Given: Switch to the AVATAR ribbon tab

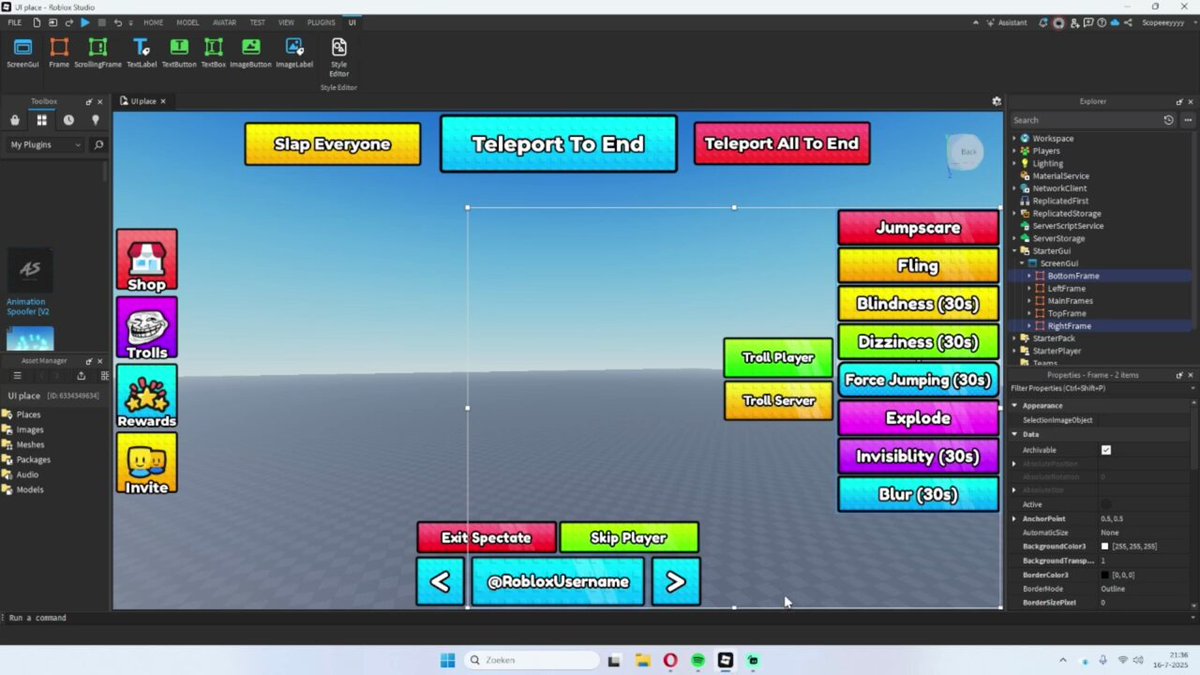Looking at the screenshot, I should (224, 22).
